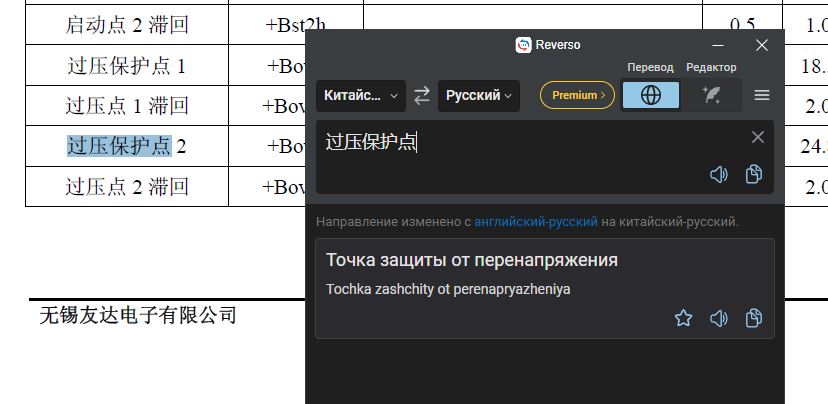Click transliteration Tochka zashchity ot perenapryazheniya

(x=448, y=289)
